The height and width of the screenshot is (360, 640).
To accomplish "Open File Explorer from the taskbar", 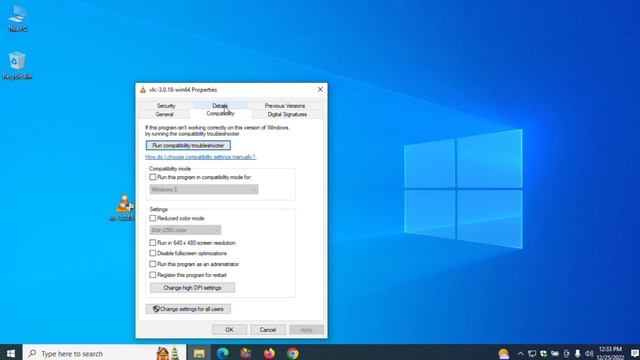I will coord(199,353).
